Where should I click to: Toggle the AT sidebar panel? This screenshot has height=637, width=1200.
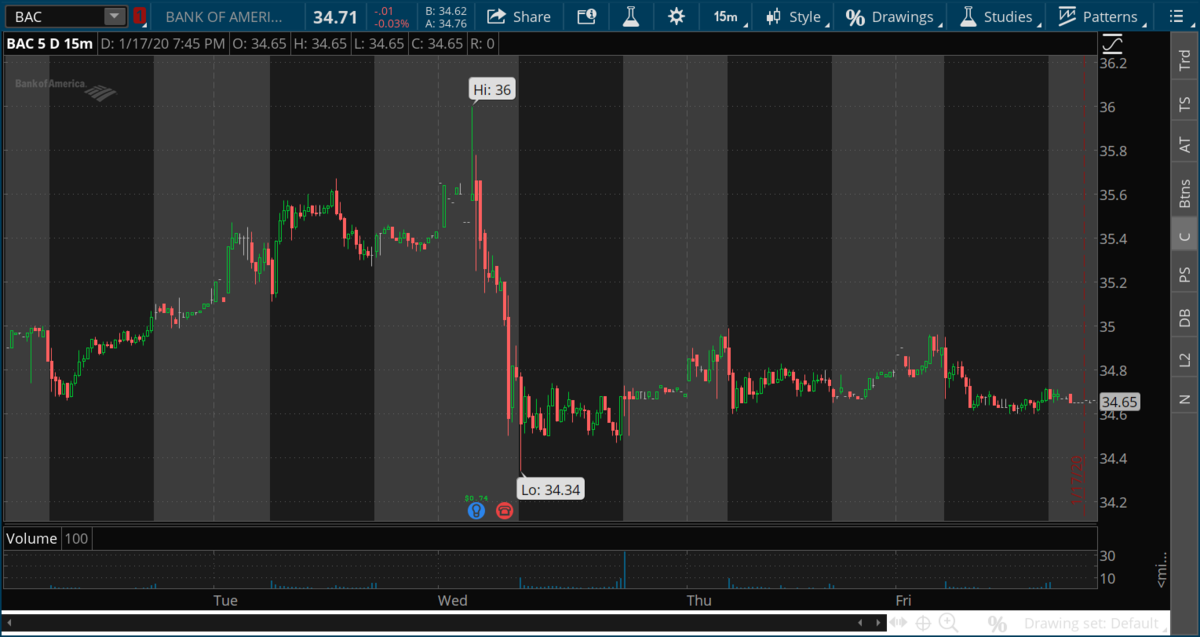[1185, 146]
